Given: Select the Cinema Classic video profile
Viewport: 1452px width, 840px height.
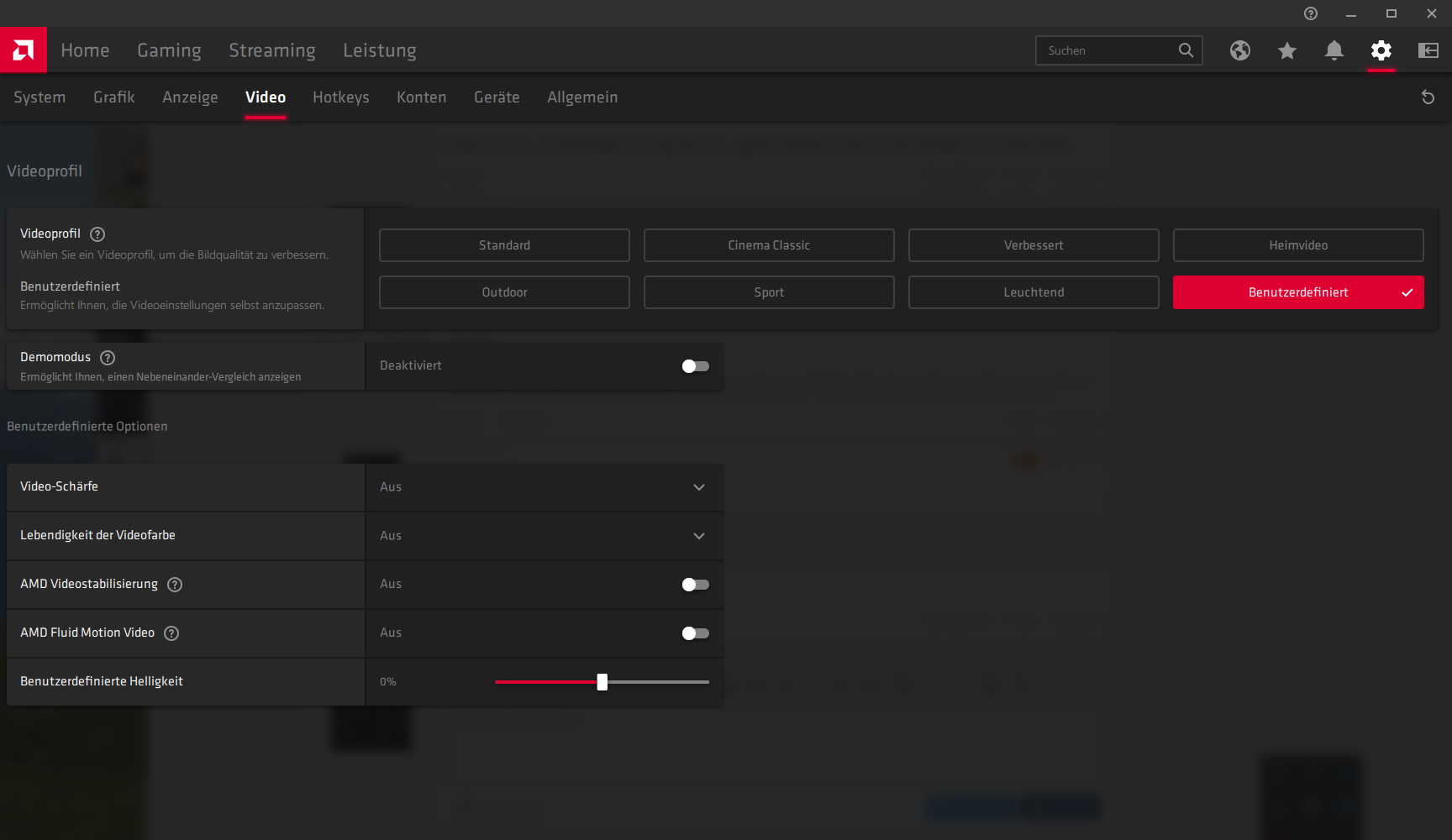Looking at the screenshot, I should (769, 245).
